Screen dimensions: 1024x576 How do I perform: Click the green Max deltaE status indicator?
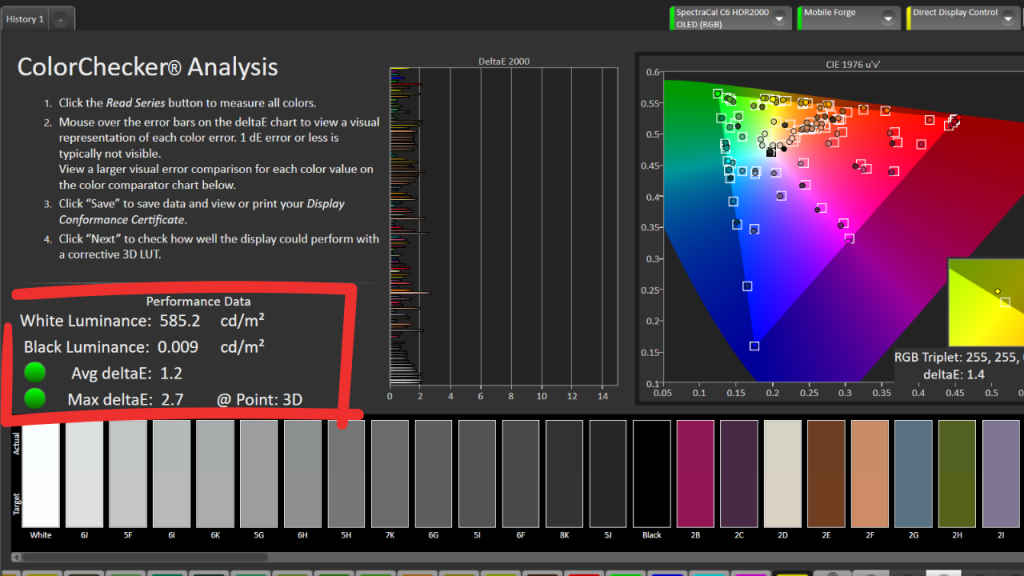click(37, 399)
